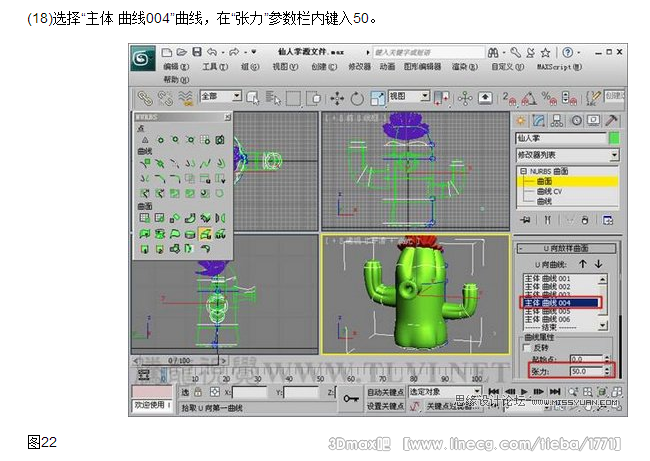Move the U curve down with the down arrow
This screenshot has height=461, width=650.
click(598, 264)
